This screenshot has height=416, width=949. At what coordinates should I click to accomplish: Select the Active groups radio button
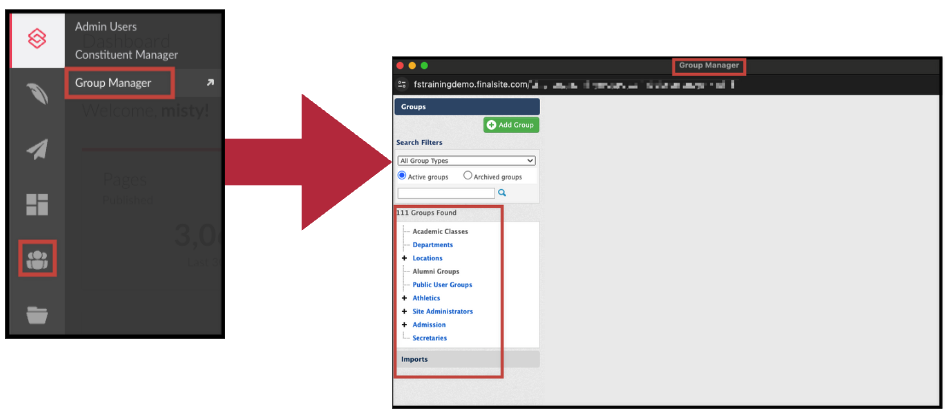tap(402, 176)
